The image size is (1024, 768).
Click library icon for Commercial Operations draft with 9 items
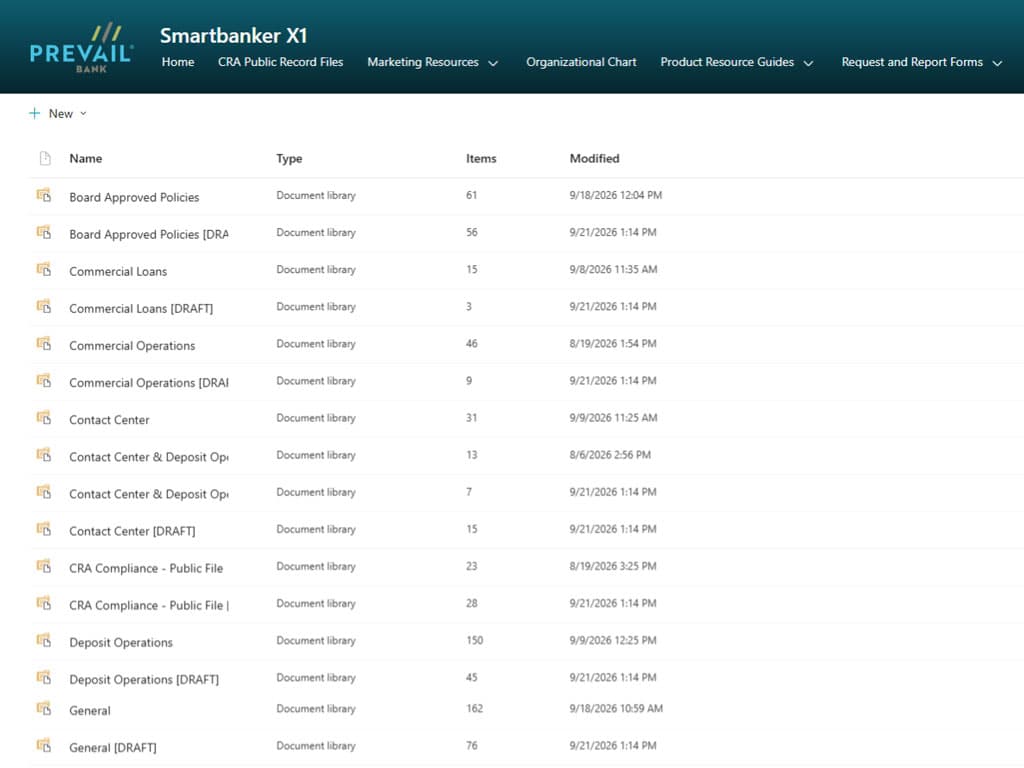tap(44, 381)
